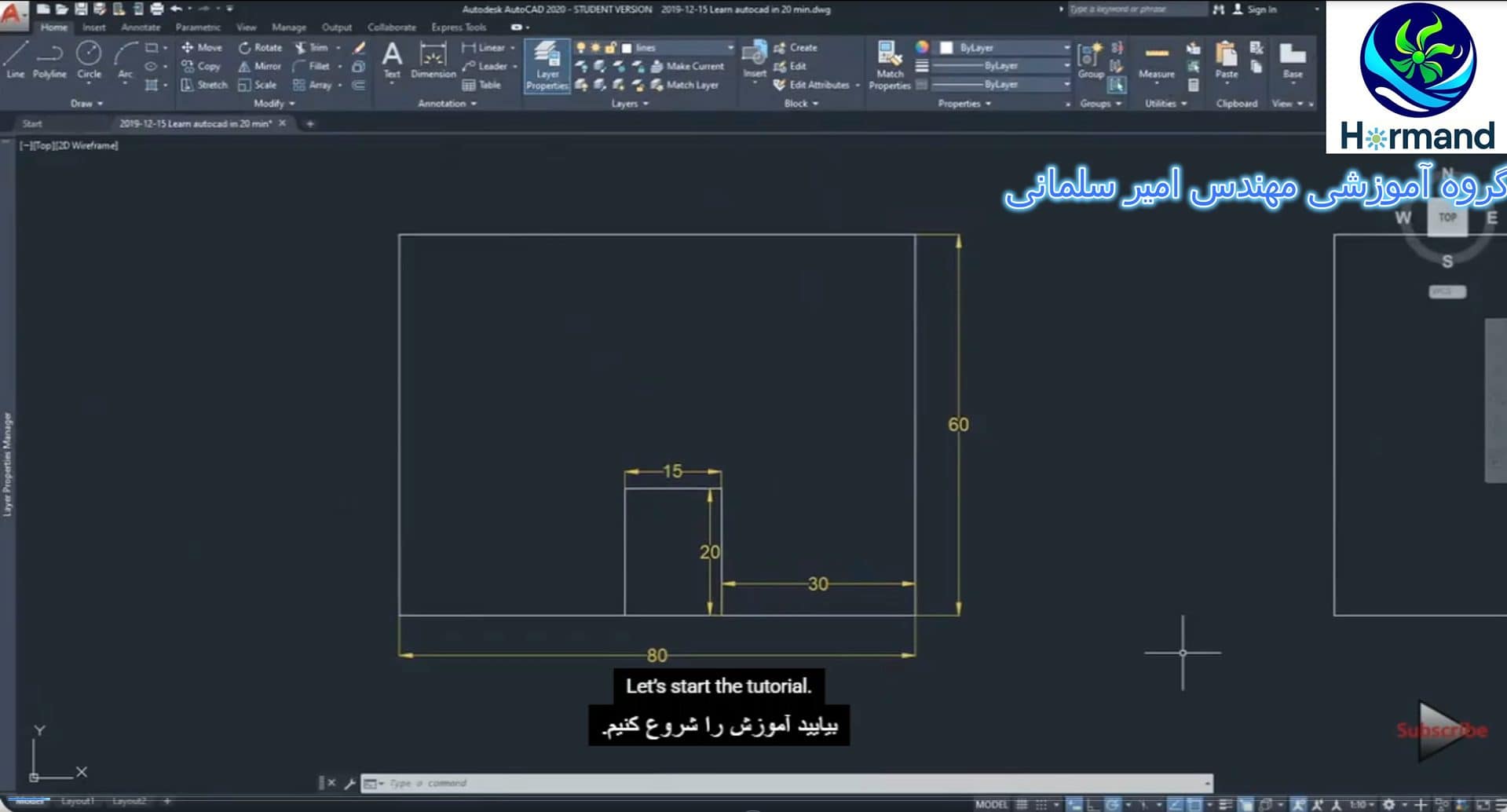Open the Layer Properties manager
1507x812 pixels.
click(547, 65)
